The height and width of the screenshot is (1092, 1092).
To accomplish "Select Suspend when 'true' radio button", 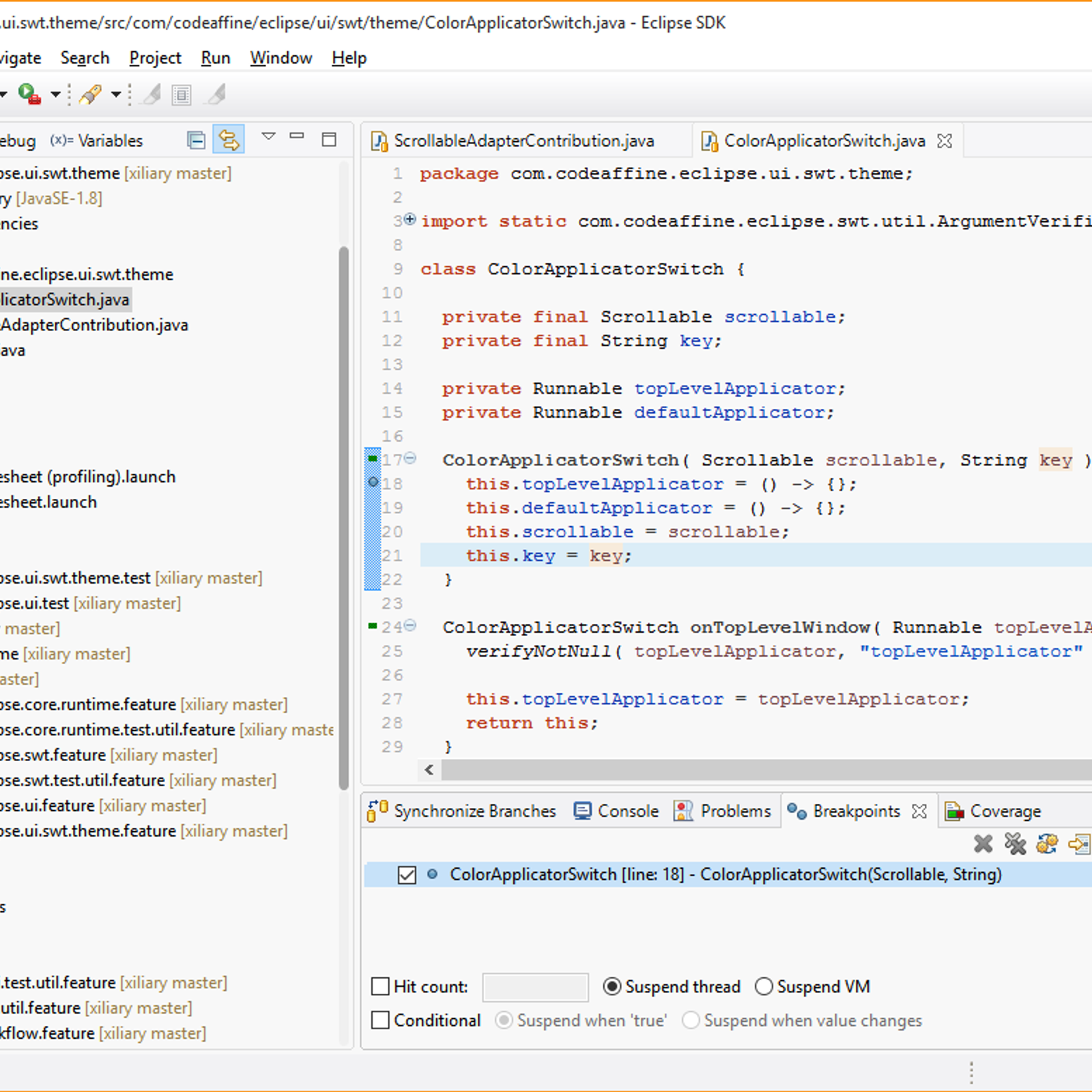I will 504,1020.
